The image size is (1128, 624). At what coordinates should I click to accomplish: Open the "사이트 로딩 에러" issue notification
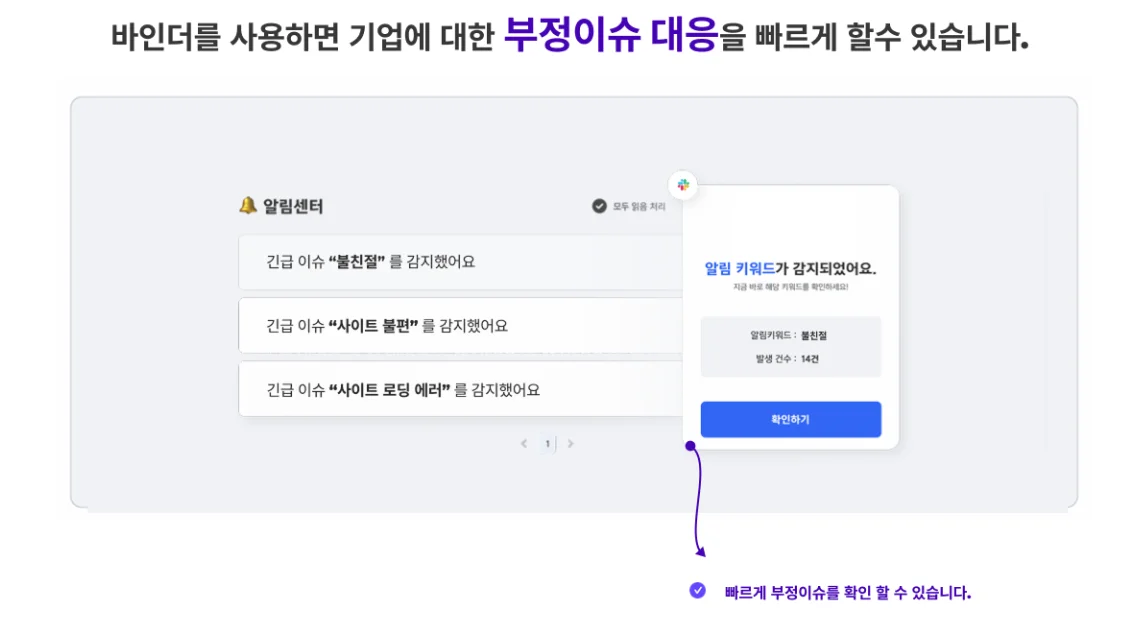pyautogui.click(x=460, y=389)
